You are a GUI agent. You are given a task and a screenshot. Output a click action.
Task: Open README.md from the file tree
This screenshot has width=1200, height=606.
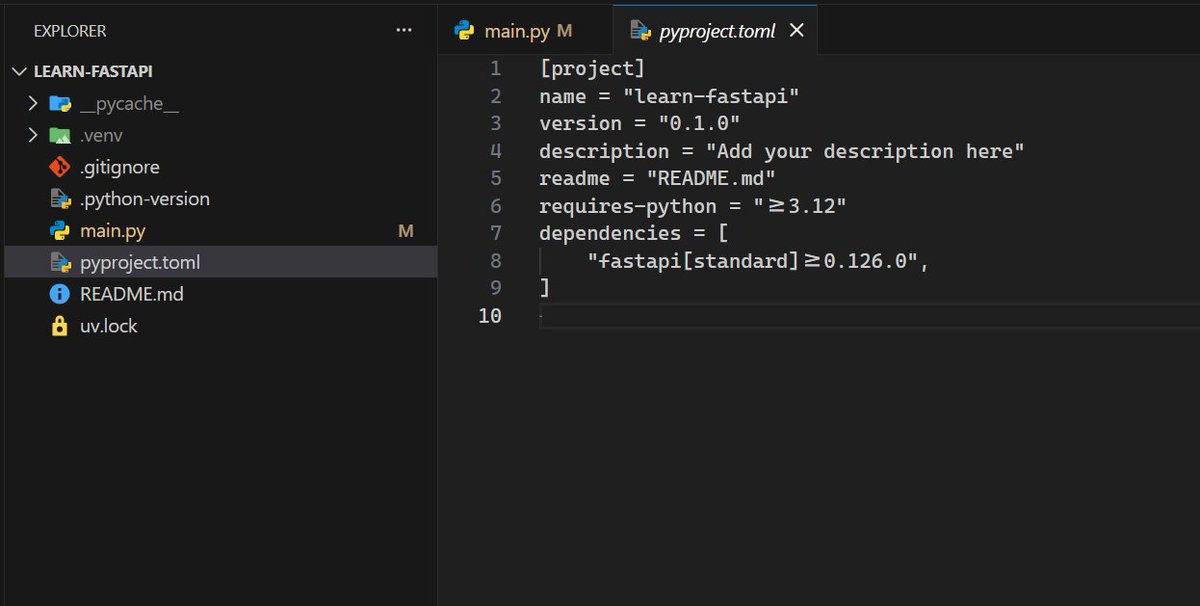coord(132,294)
